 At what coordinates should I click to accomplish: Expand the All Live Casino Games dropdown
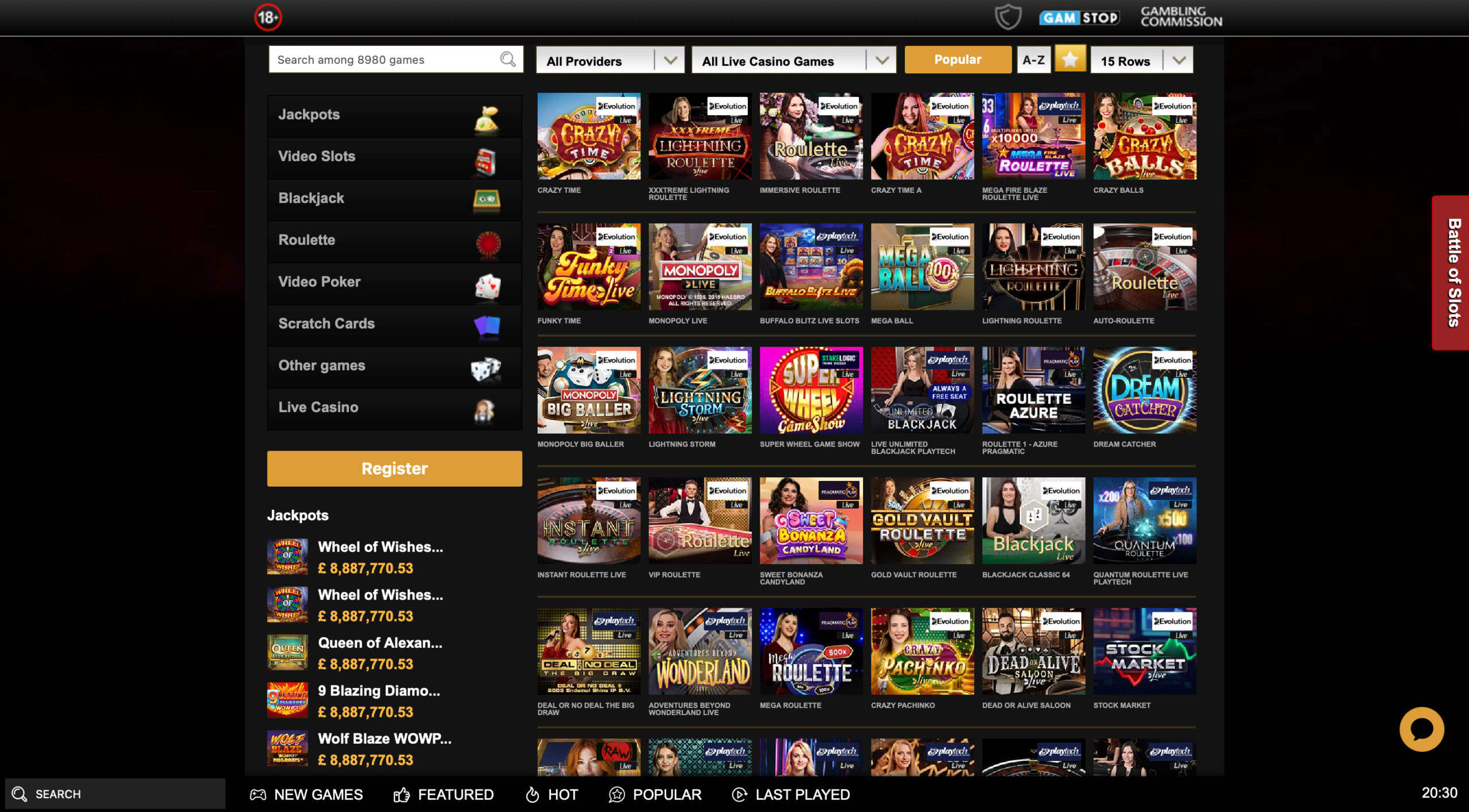[794, 60]
